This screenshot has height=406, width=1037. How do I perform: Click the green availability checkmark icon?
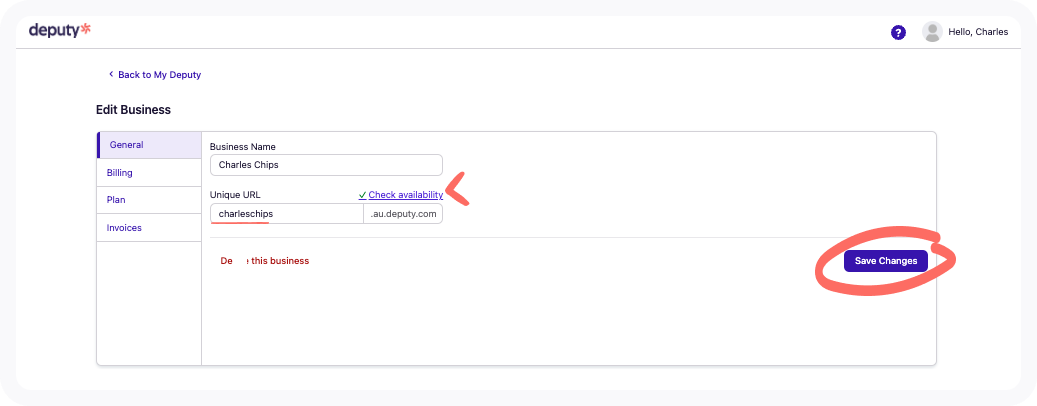tap(362, 195)
